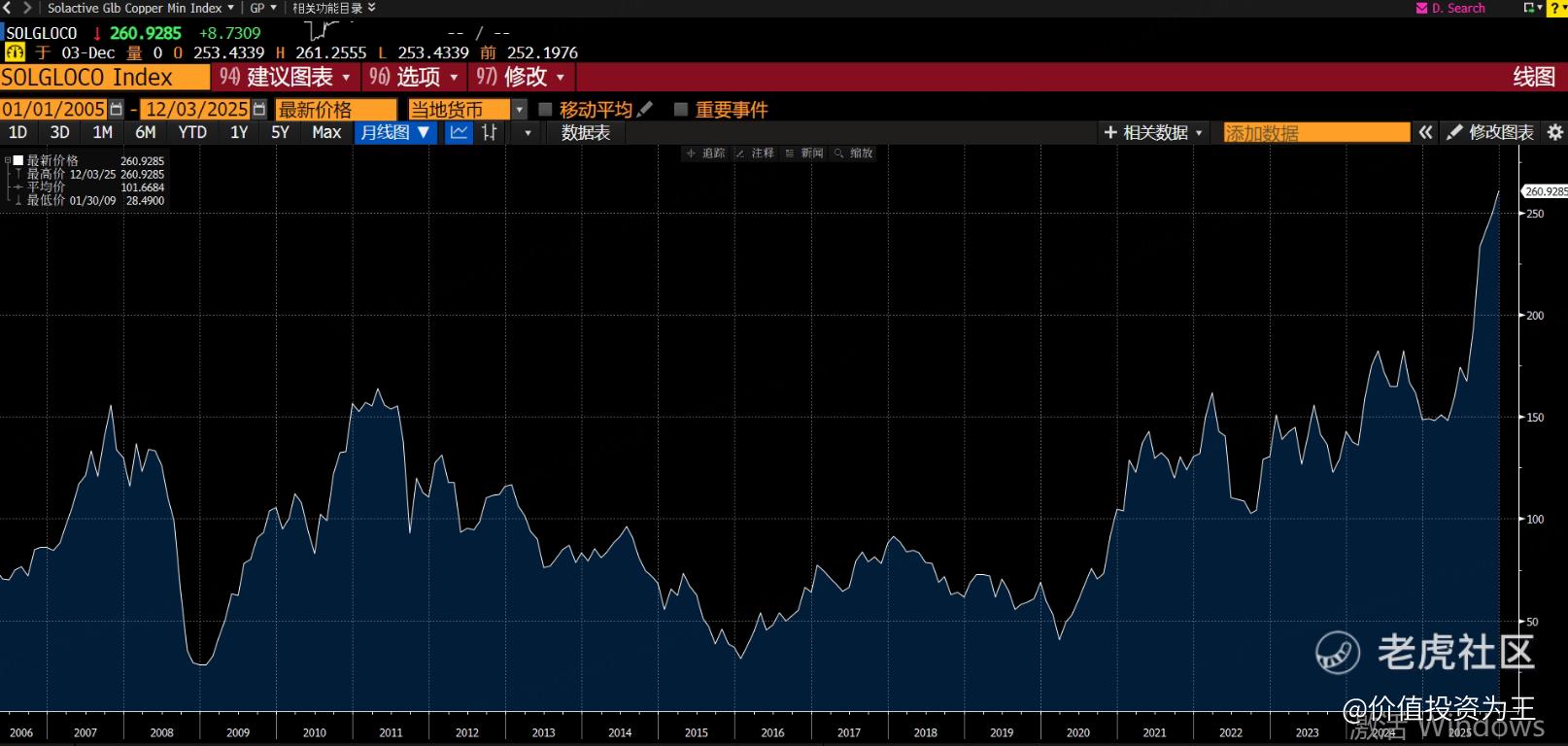
Task: Open the 月线图 periodicity dropdown
Action: (x=395, y=132)
